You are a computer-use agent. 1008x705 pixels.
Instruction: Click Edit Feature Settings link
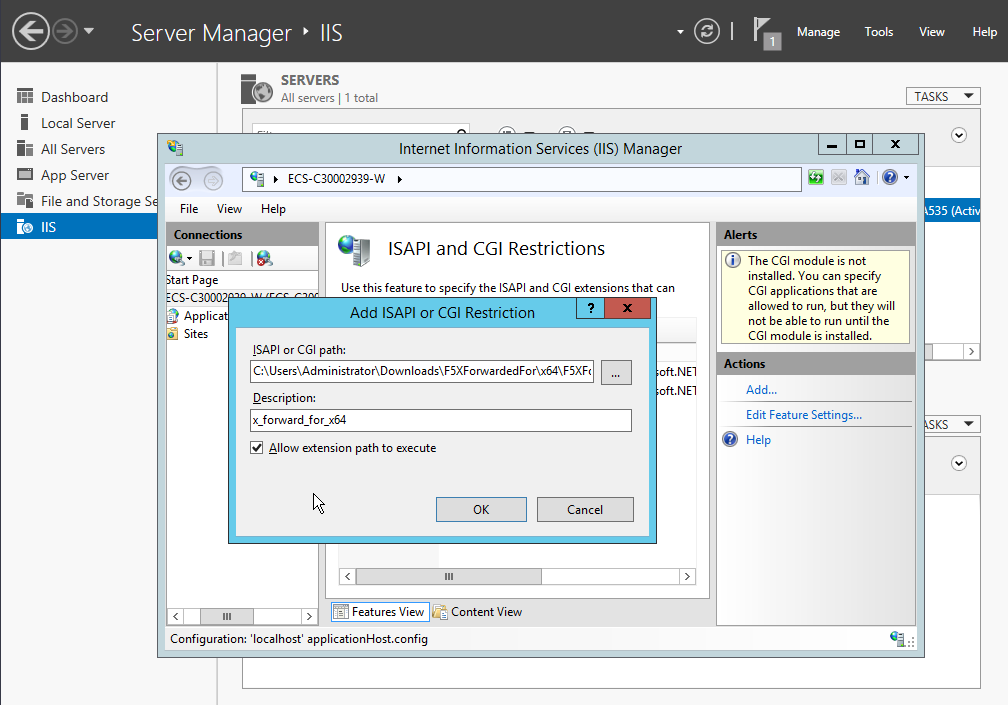coord(804,415)
